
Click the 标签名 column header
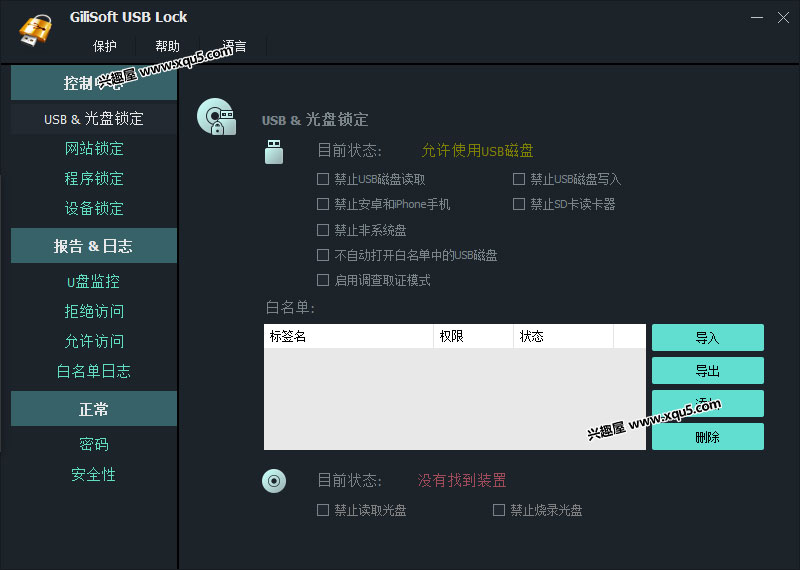point(349,336)
